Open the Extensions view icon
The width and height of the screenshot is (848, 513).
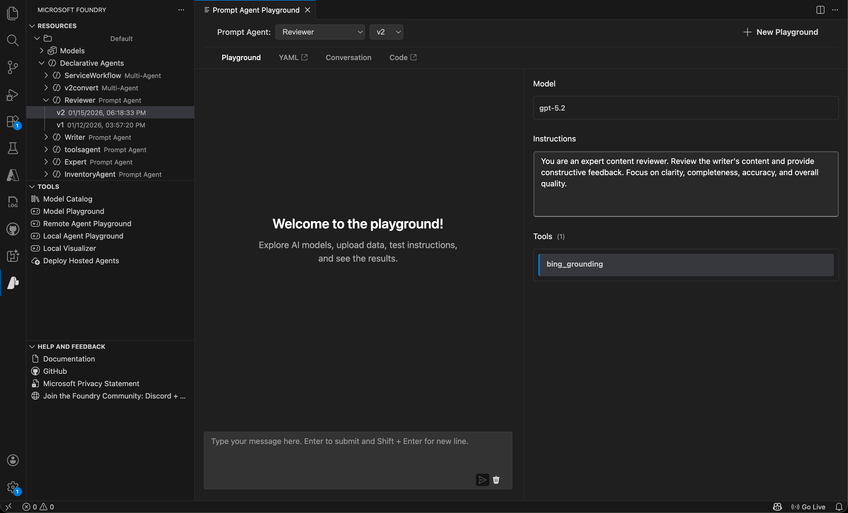point(13,122)
